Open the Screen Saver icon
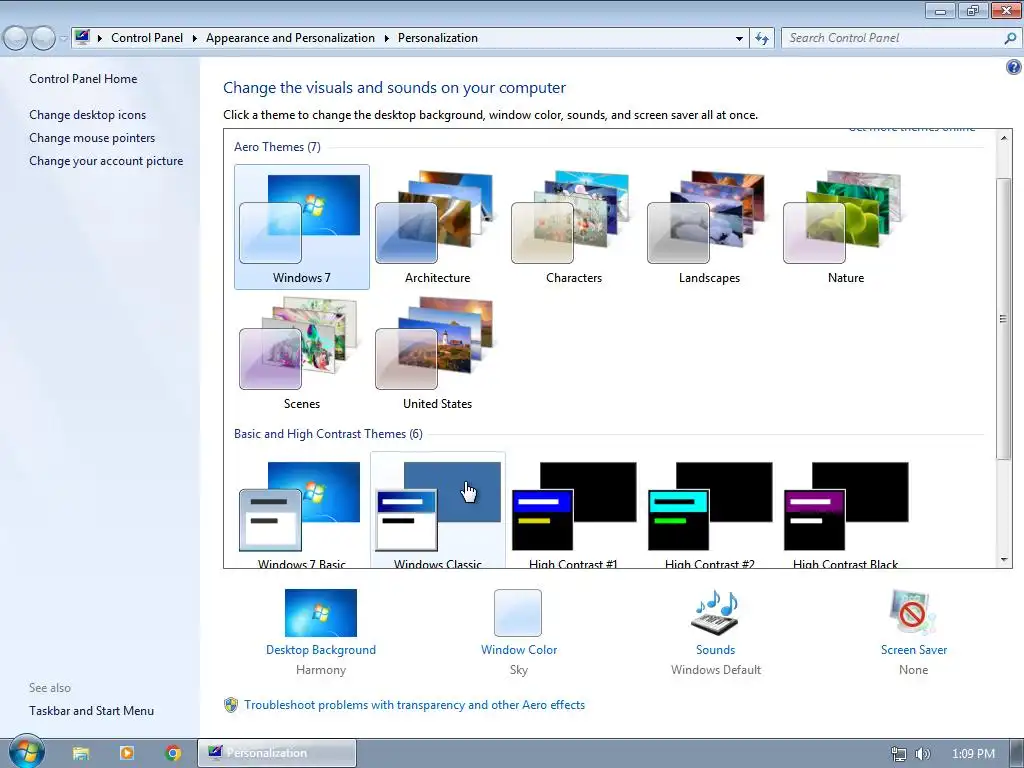The width and height of the screenshot is (1024, 768). (x=913, y=613)
